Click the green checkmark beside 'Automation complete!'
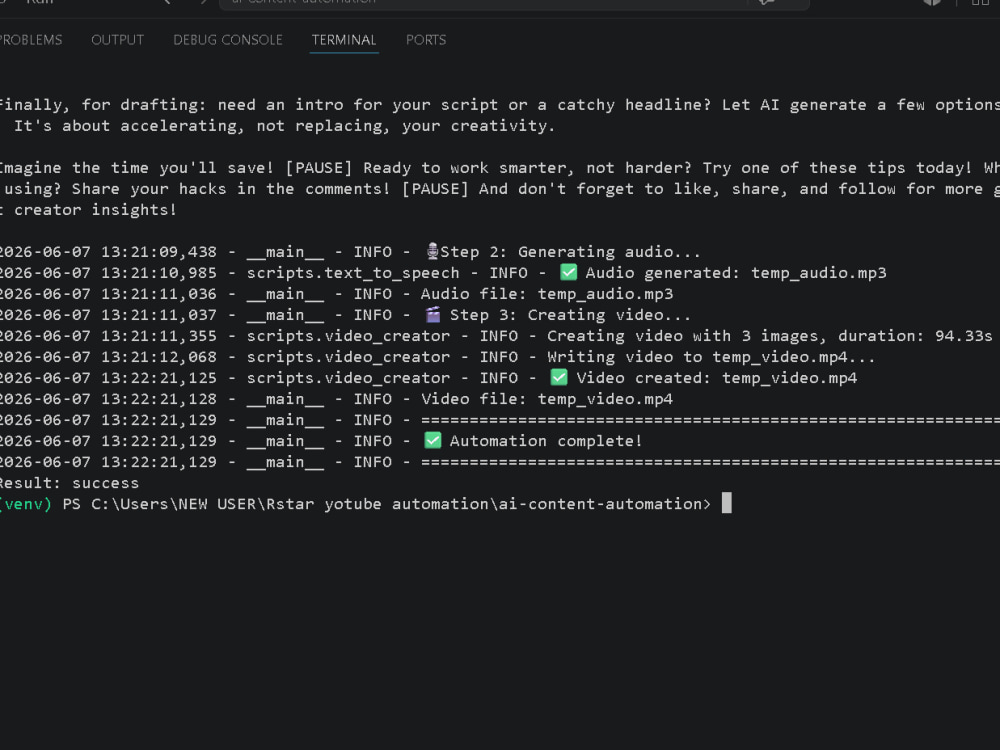 click(x=432, y=440)
